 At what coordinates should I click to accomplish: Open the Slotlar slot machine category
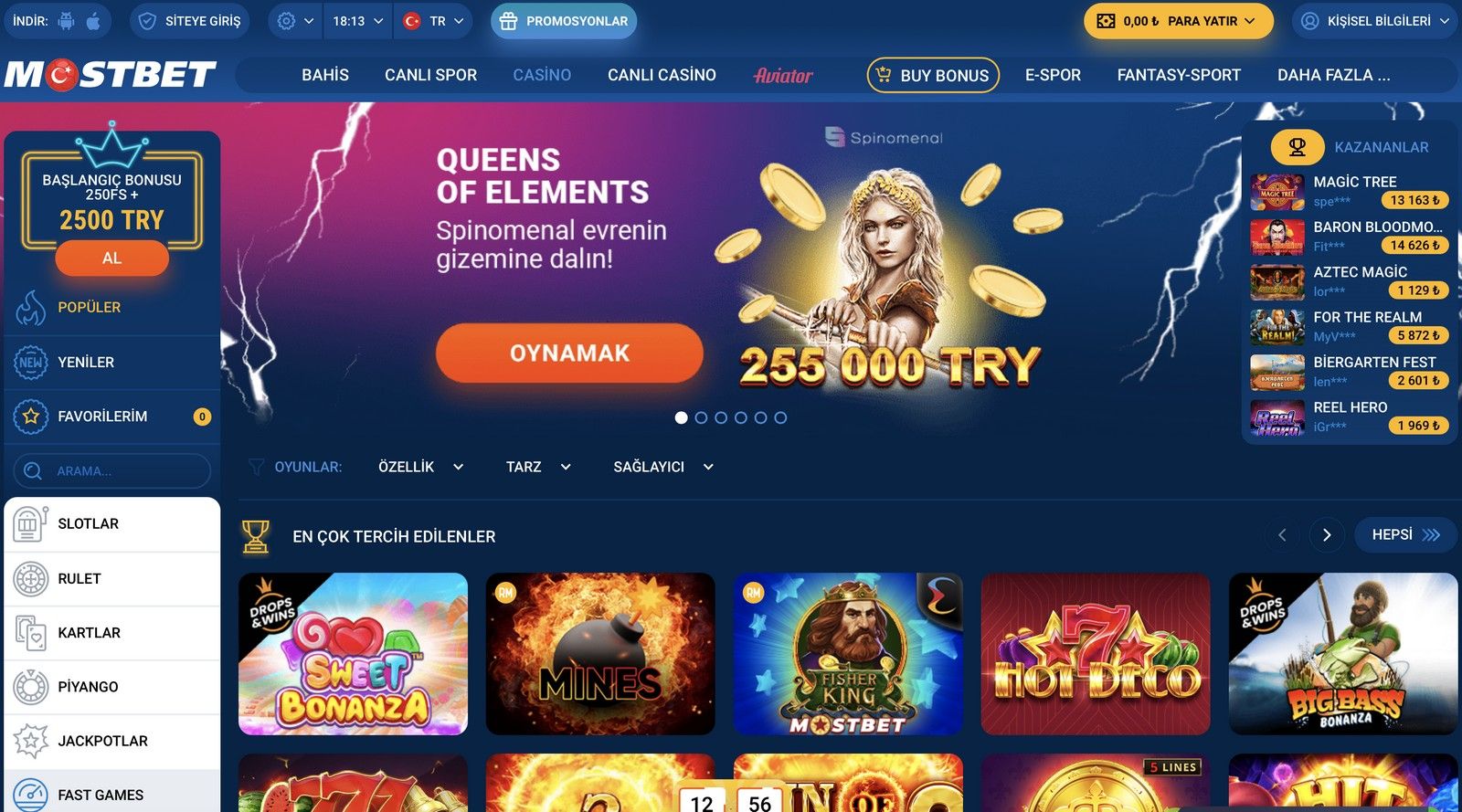112,523
